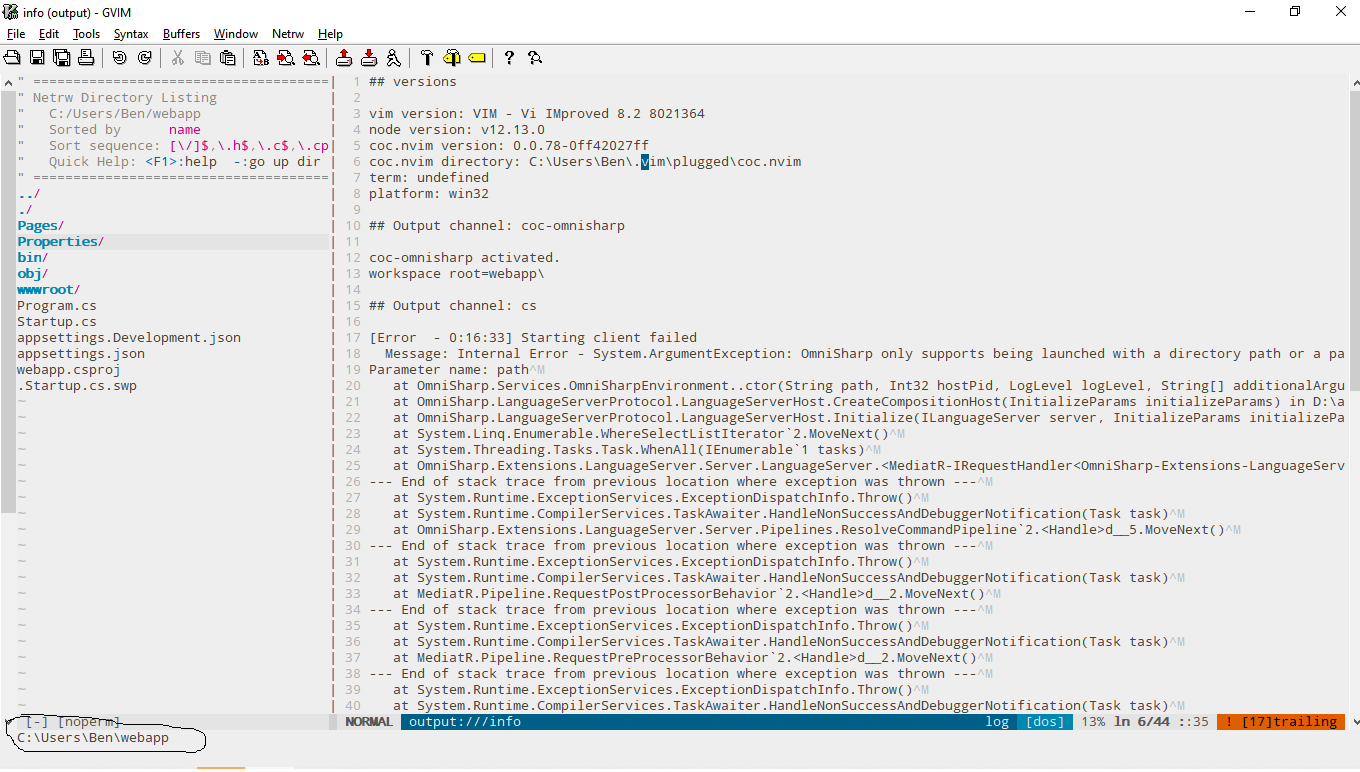Viewport: 1360px width, 772px height.
Task: Open the Find and Replace toolbar icon
Action: click(x=261, y=57)
